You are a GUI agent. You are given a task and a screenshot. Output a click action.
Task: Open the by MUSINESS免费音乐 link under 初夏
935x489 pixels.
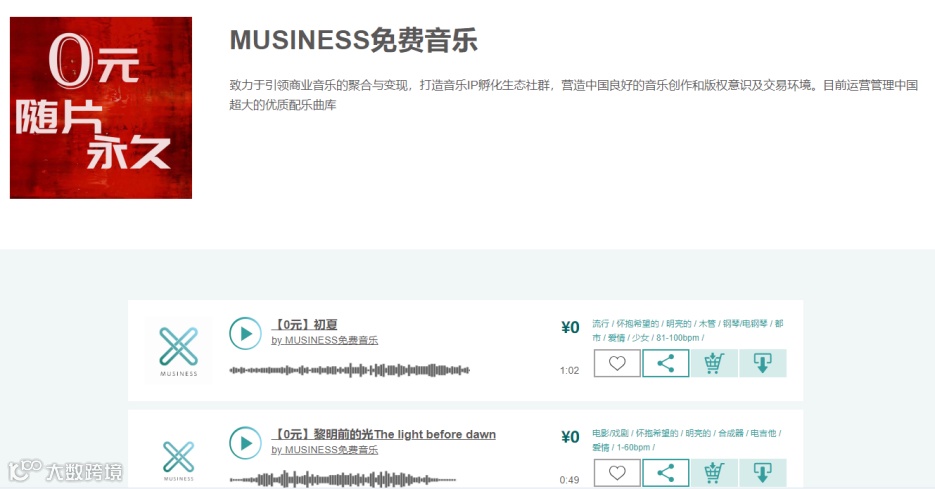324,340
